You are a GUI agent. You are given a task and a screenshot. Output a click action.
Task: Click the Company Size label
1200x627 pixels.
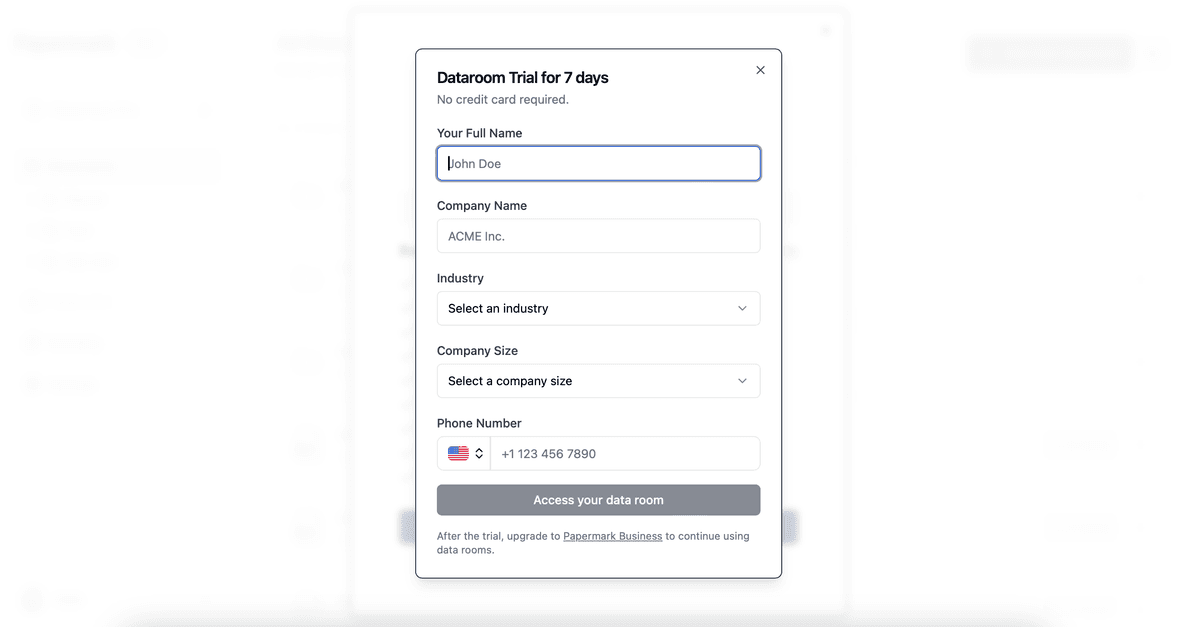pyautogui.click(x=477, y=351)
